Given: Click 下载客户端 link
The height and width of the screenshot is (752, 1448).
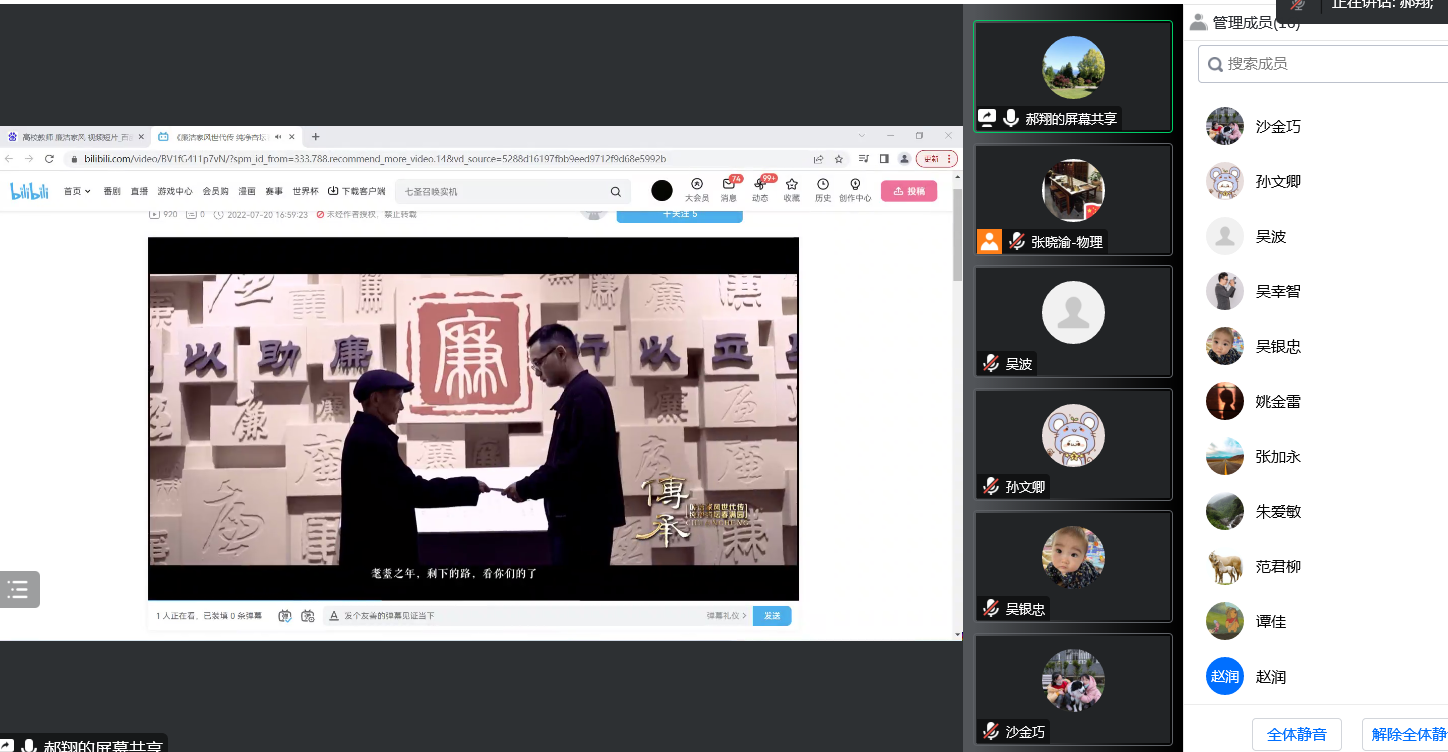Looking at the screenshot, I should (356, 191).
